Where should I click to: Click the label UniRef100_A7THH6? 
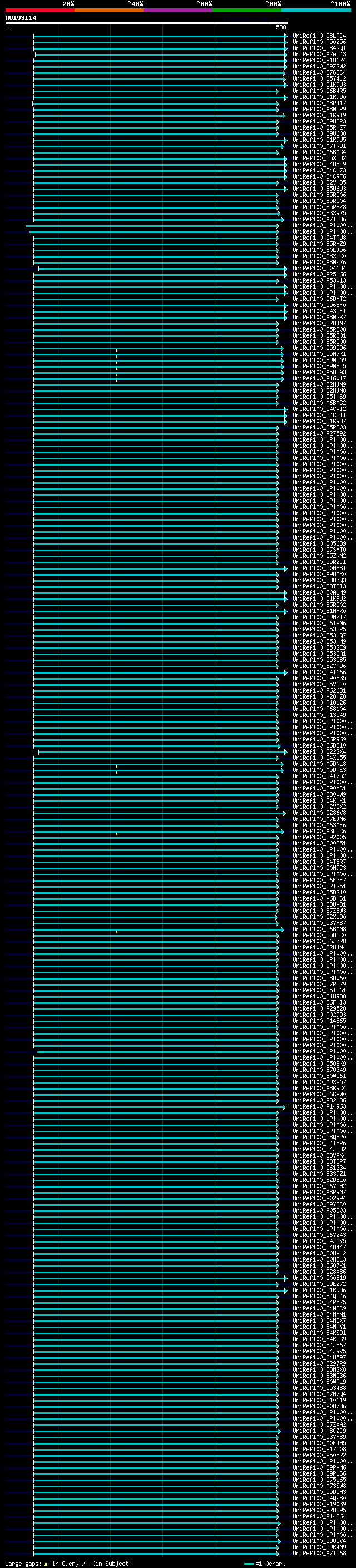(319, 220)
